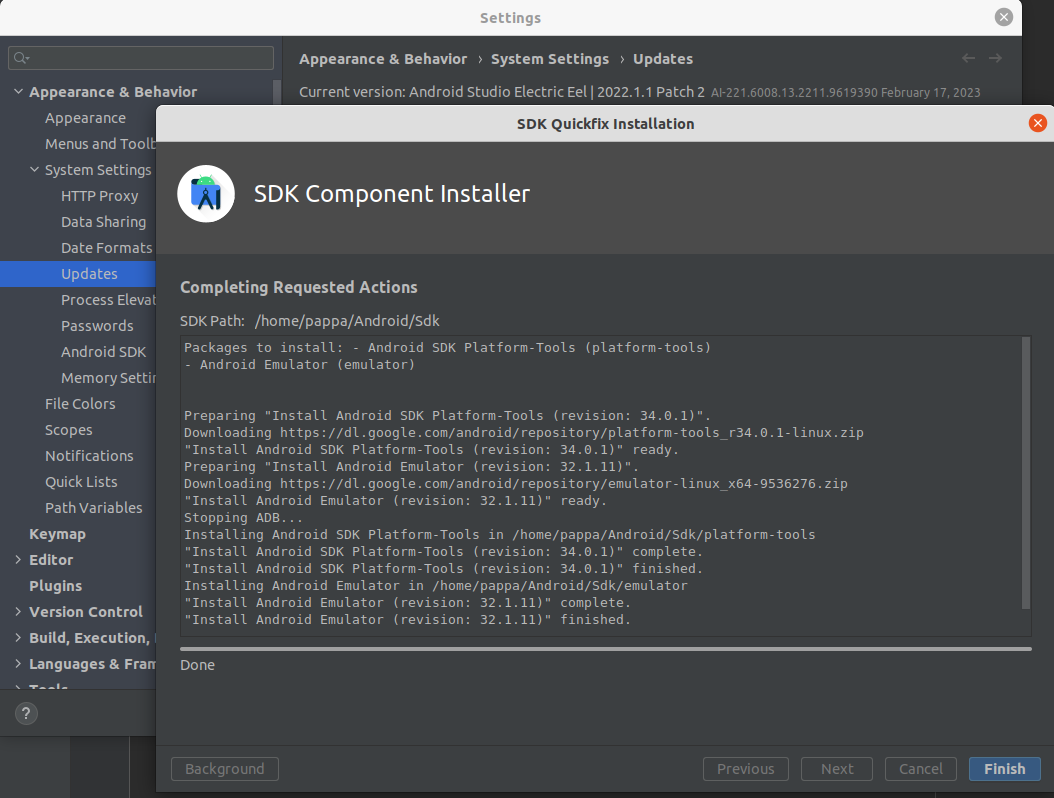Screen dimensions: 1054x798
Task: Open Memory Settings item
Action: coord(108,378)
